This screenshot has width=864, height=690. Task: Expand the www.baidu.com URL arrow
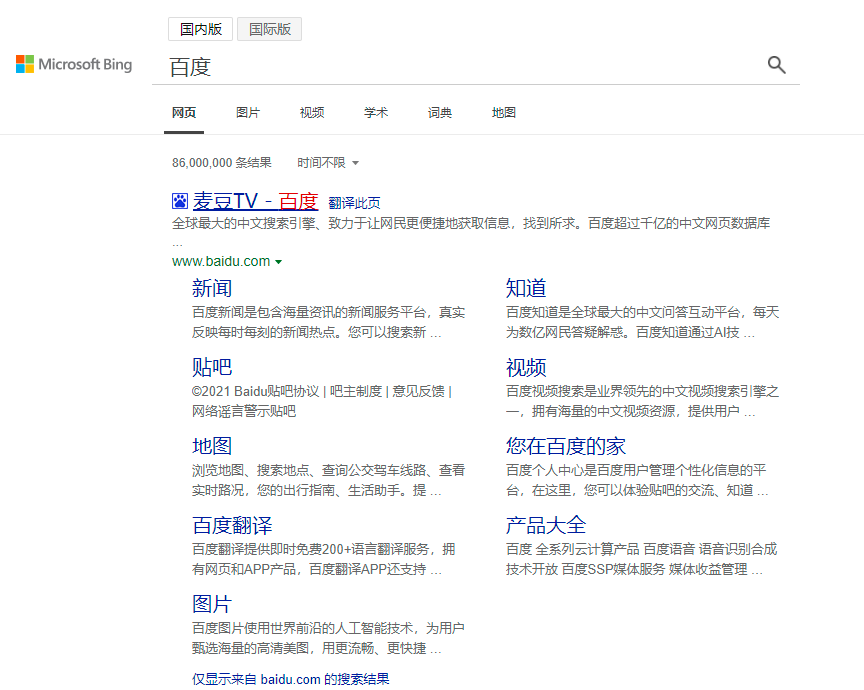tap(279, 262)
